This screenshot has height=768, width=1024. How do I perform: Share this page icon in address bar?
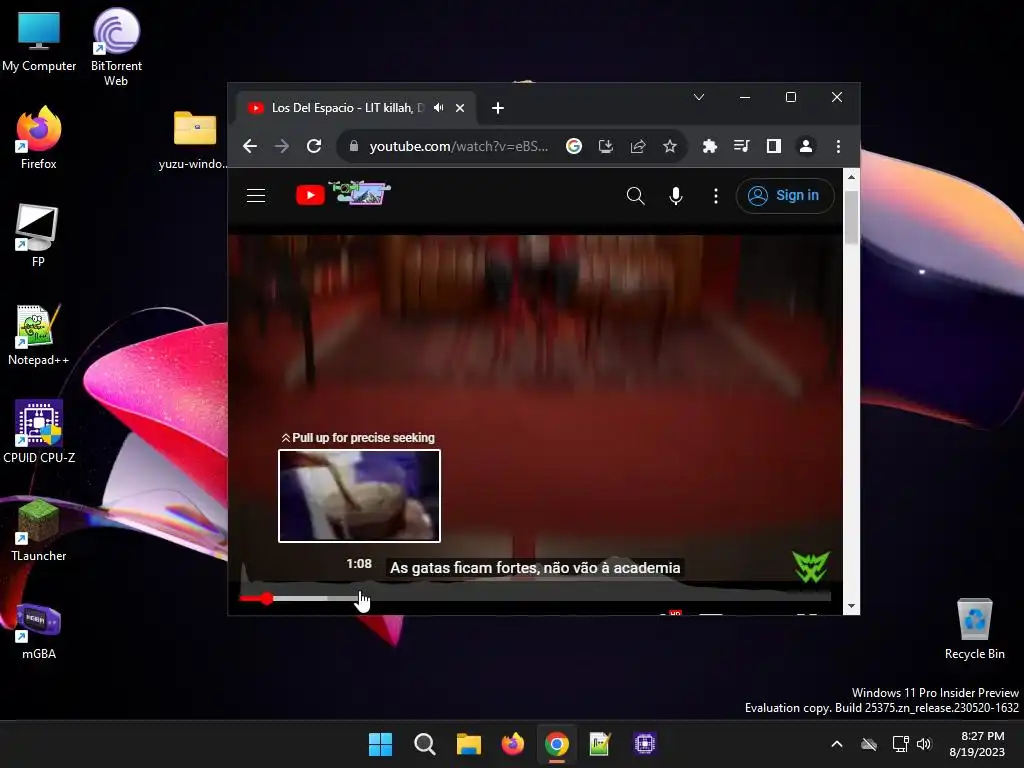pos(637,146)
